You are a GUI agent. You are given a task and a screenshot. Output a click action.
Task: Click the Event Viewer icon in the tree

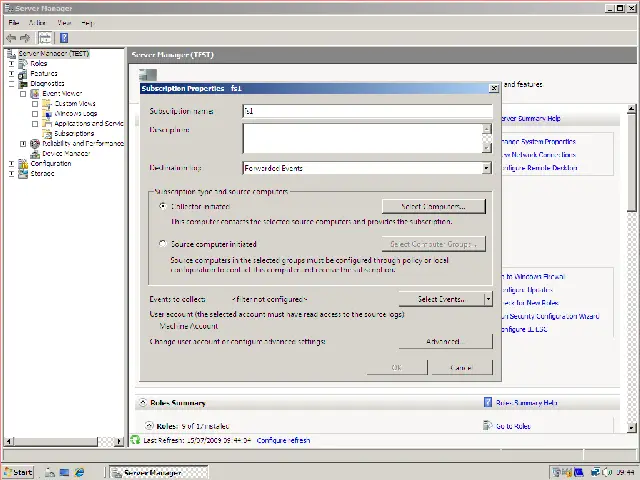coord(35,93)
